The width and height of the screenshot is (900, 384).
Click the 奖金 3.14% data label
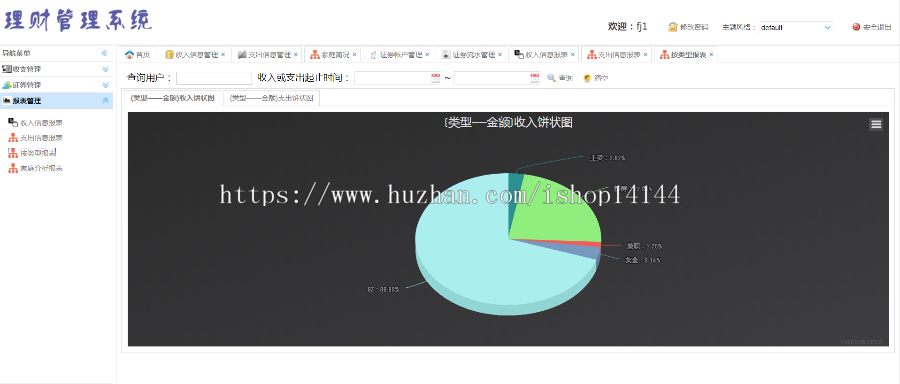click(643, 261)
